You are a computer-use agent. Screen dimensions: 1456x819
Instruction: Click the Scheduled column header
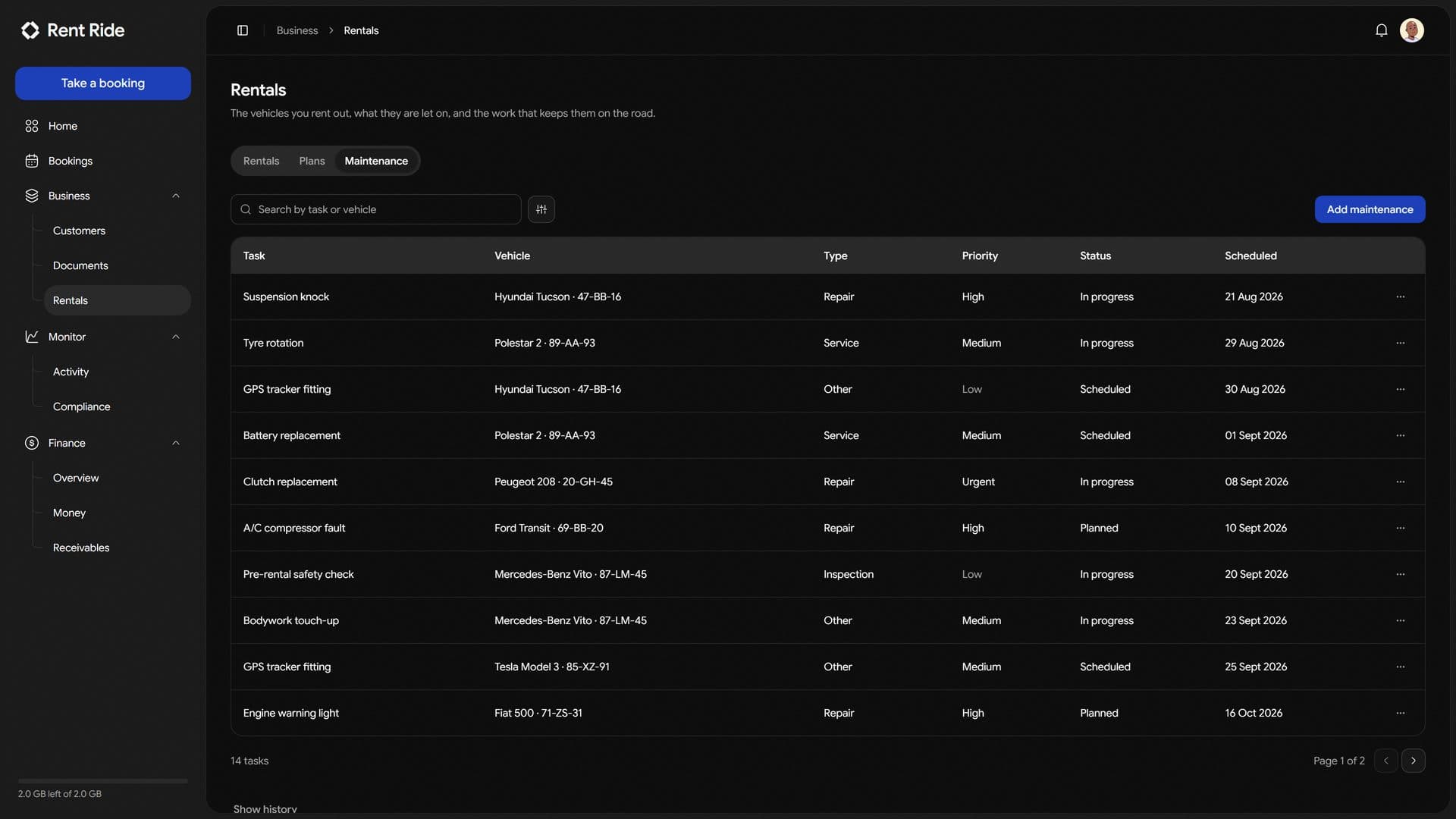point(1250,256)
